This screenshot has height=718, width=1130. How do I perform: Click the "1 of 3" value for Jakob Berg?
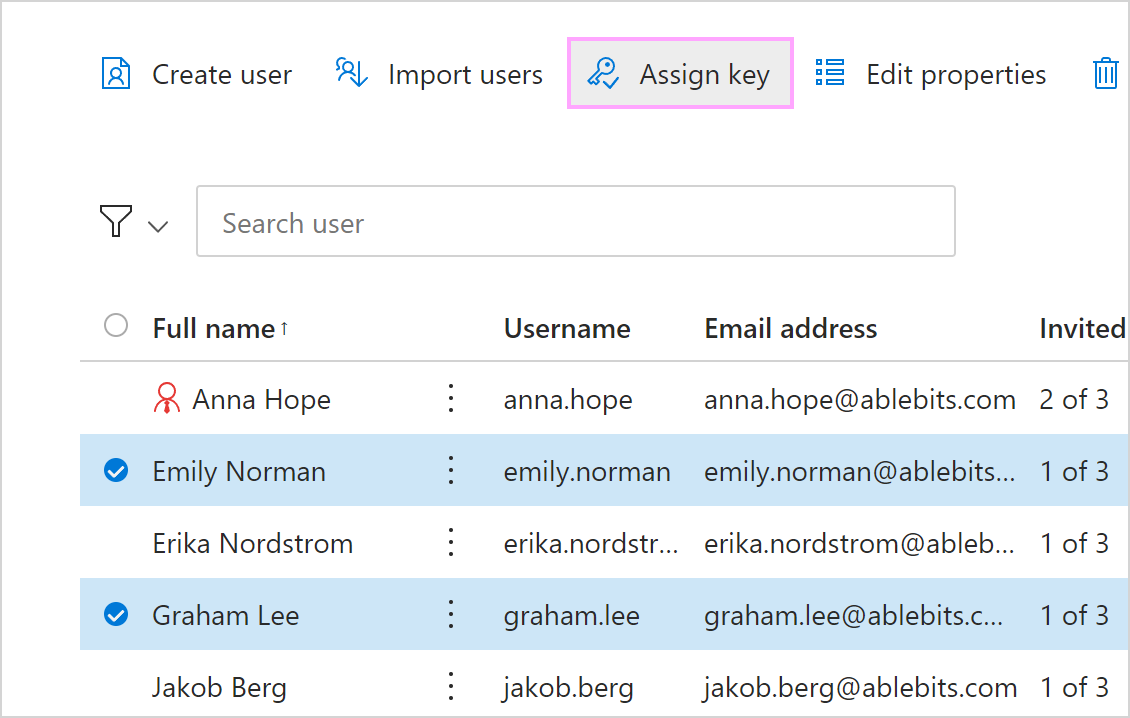tap(1074, 688)
